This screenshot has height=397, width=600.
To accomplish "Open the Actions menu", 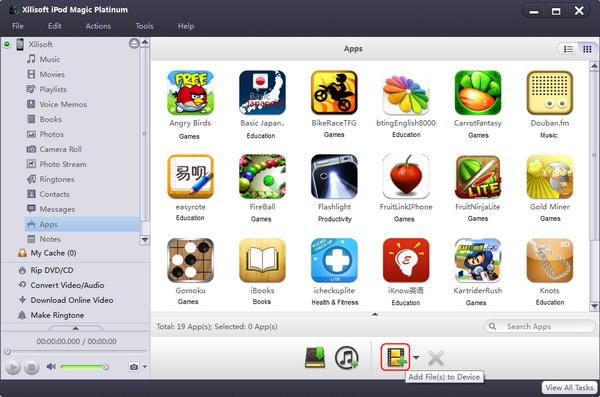I will 98,26.
